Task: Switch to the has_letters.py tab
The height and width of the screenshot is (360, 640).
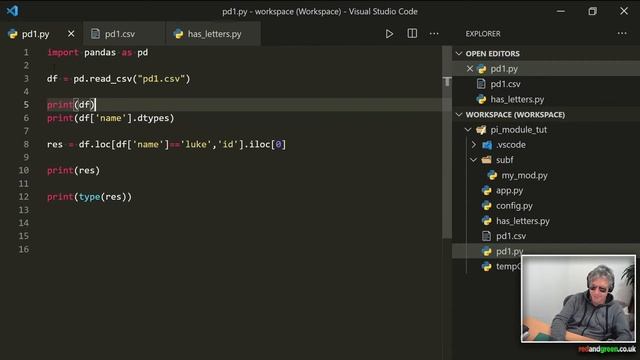Action: 213,33
